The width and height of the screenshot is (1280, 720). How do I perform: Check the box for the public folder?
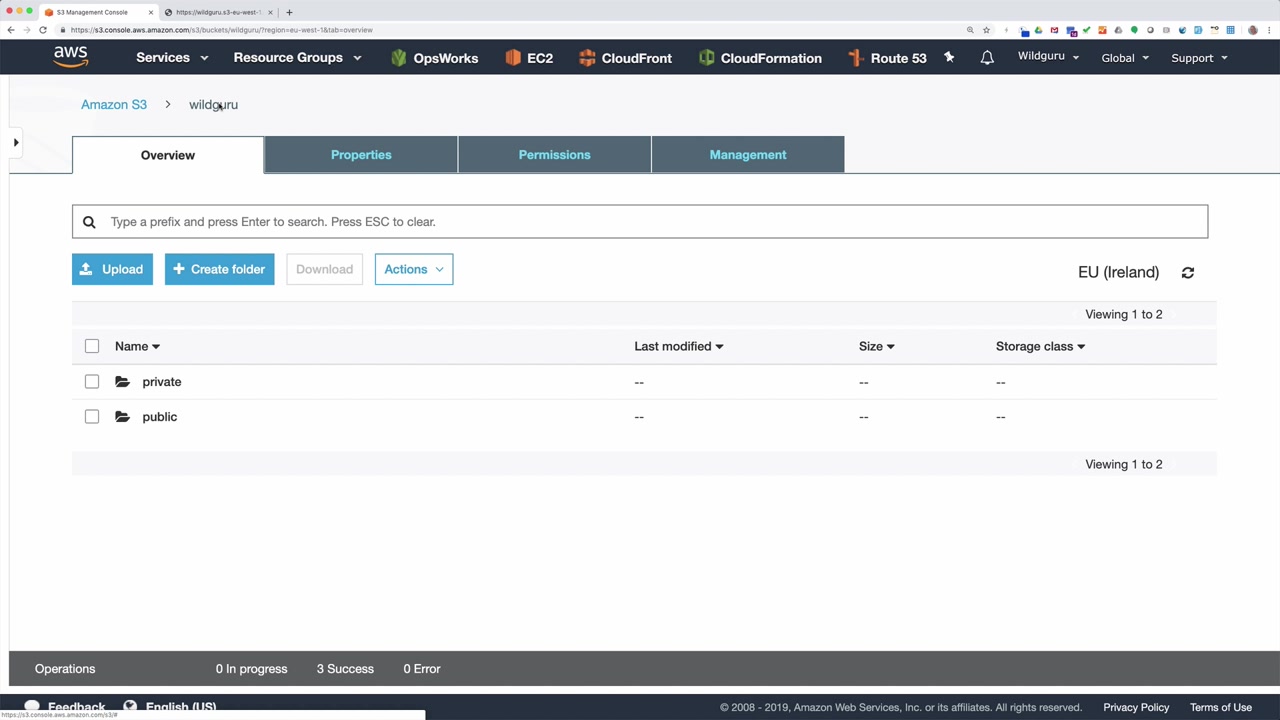click(92, 417)
